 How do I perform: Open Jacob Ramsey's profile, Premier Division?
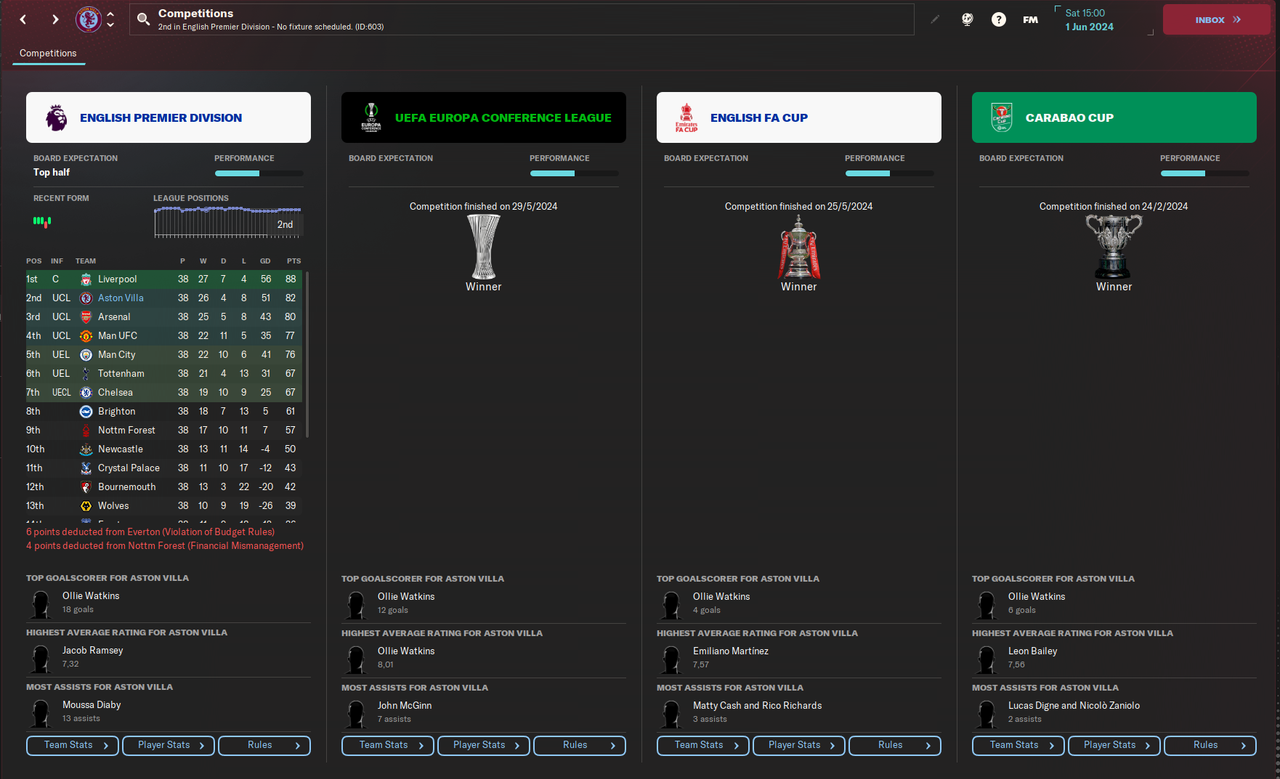[x=93, y=650]
